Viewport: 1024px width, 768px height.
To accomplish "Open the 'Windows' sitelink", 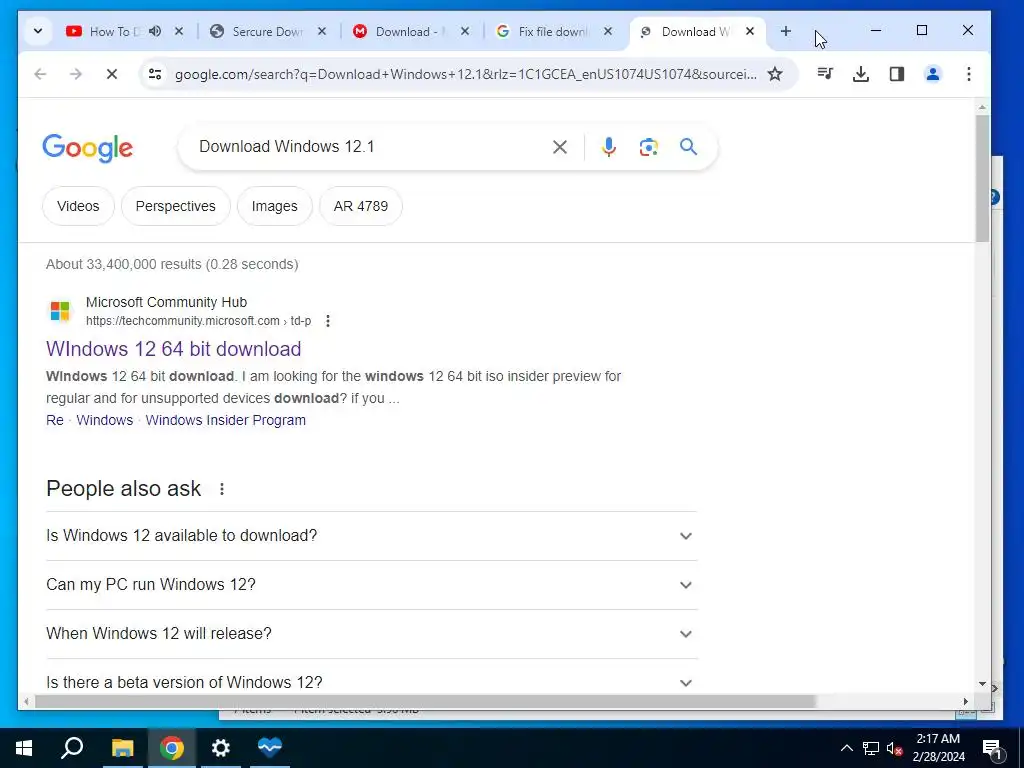I will click(104, 420).
